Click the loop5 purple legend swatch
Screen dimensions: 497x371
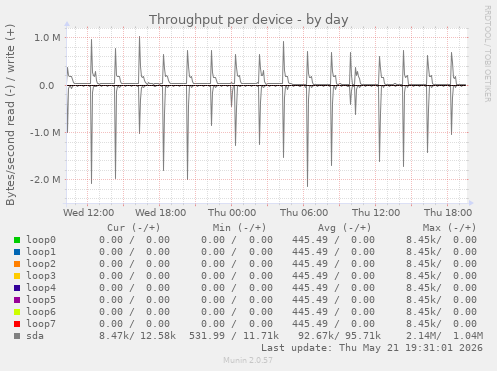(17, 300)
